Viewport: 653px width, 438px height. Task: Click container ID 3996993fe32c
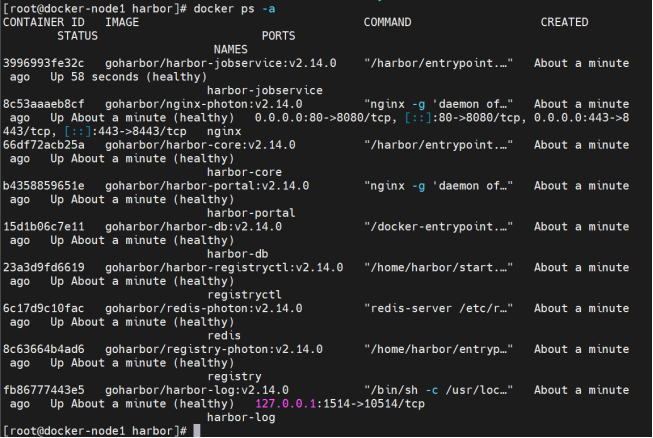click(44, 63)
